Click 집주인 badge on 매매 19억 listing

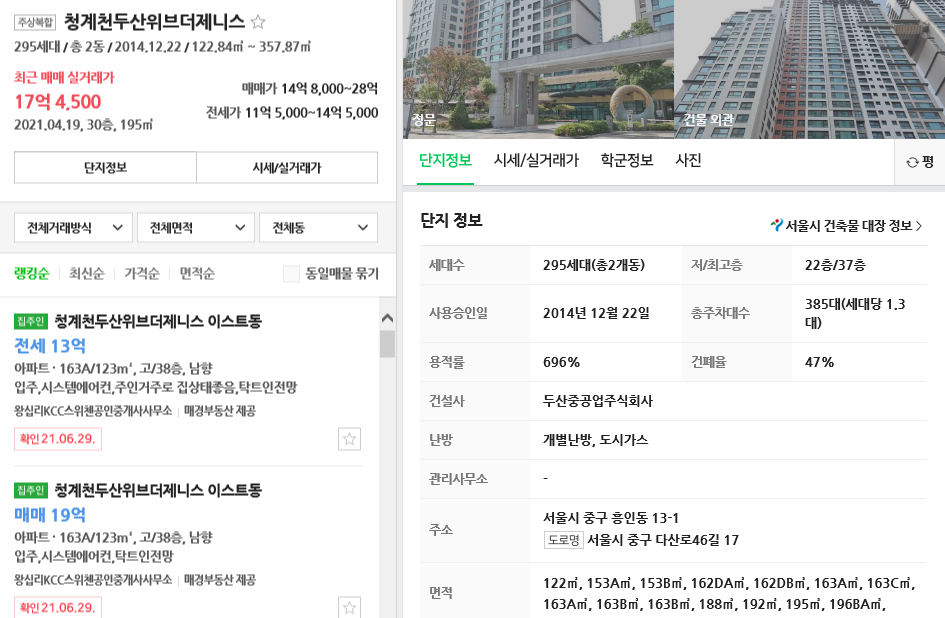[x=31, y=490]
